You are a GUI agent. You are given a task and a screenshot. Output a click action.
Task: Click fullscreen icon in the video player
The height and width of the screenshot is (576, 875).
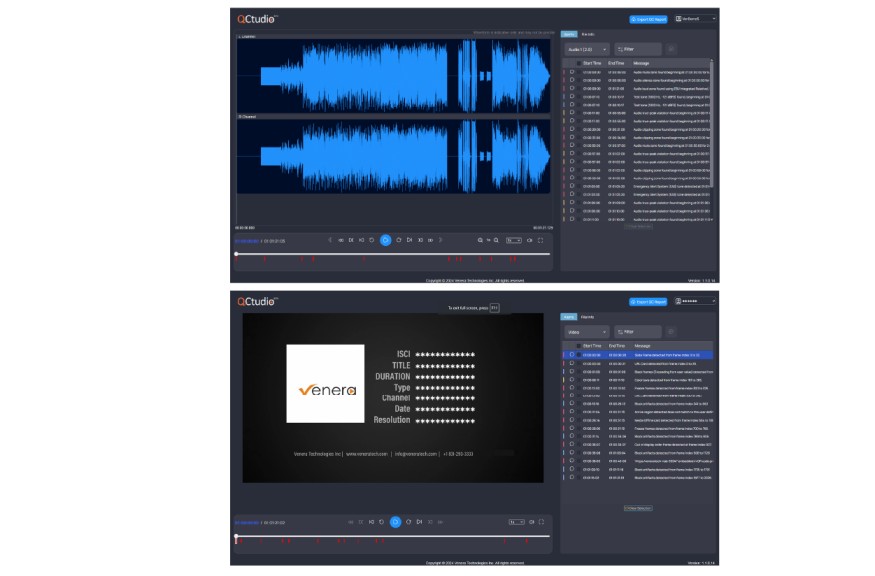coord(540,522)
